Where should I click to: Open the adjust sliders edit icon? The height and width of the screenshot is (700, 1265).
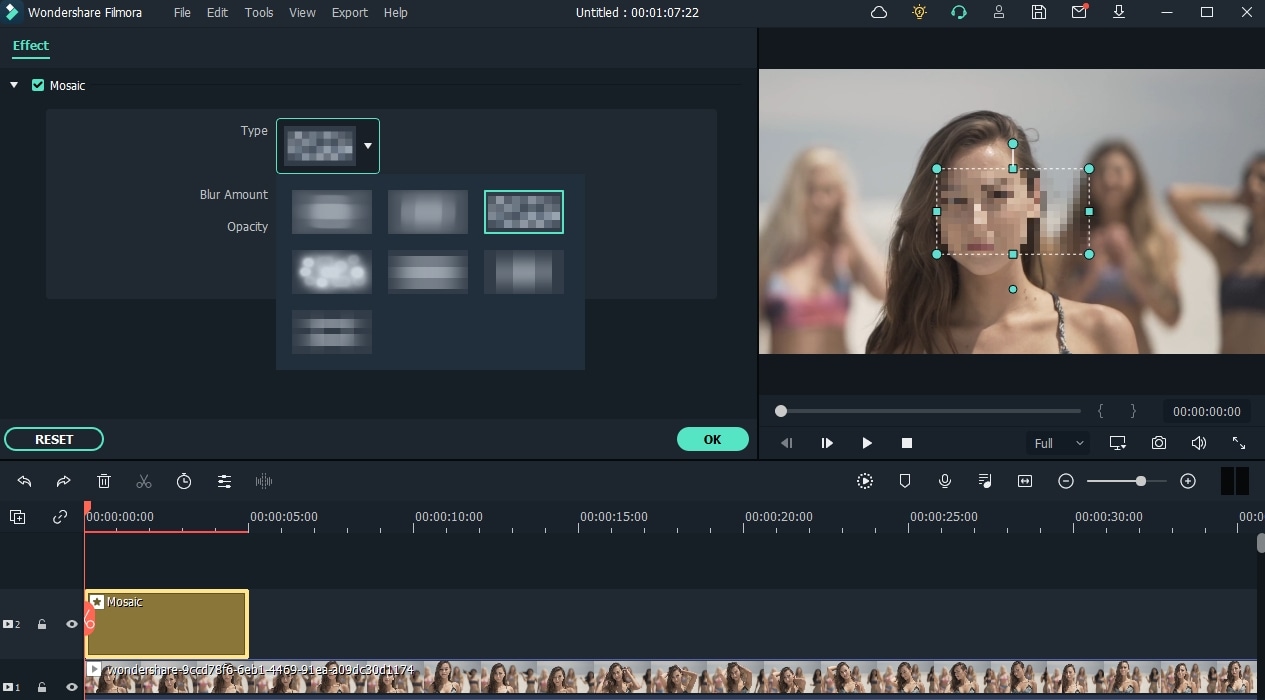pos(224,481)
